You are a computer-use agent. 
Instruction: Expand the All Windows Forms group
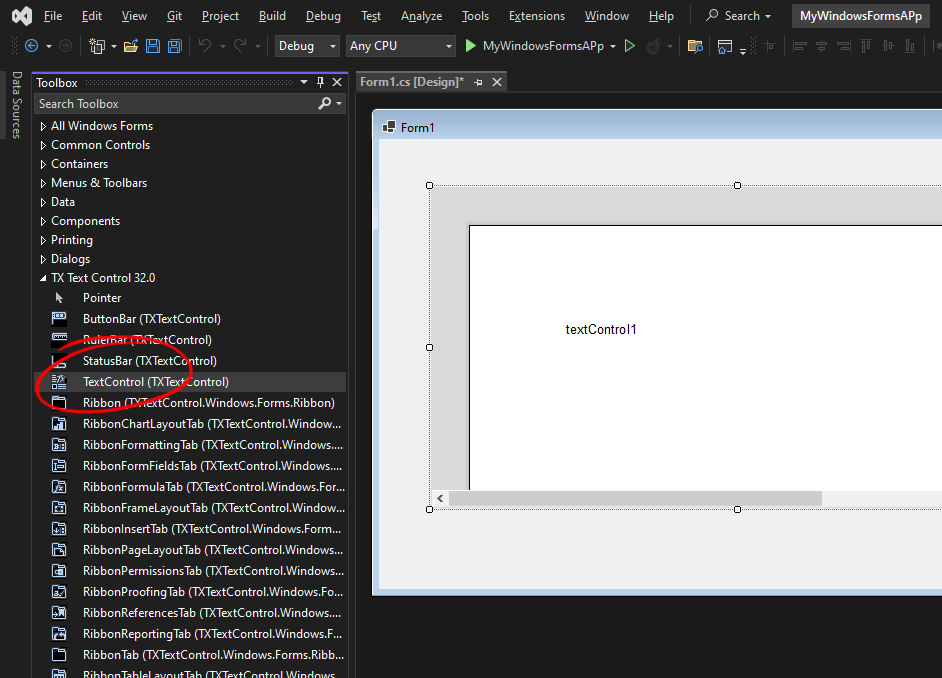pos(43,126)
